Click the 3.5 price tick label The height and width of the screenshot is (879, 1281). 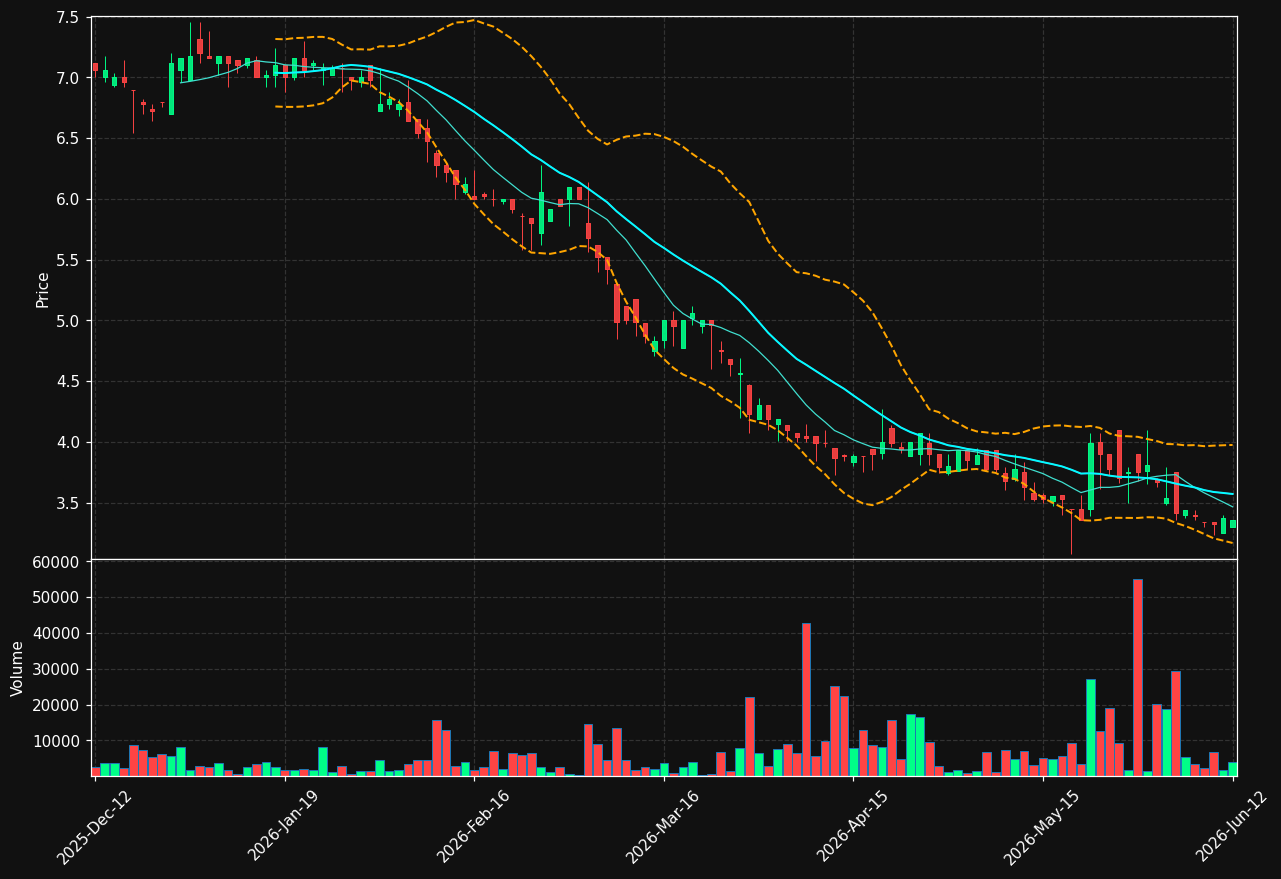point(68,504)
